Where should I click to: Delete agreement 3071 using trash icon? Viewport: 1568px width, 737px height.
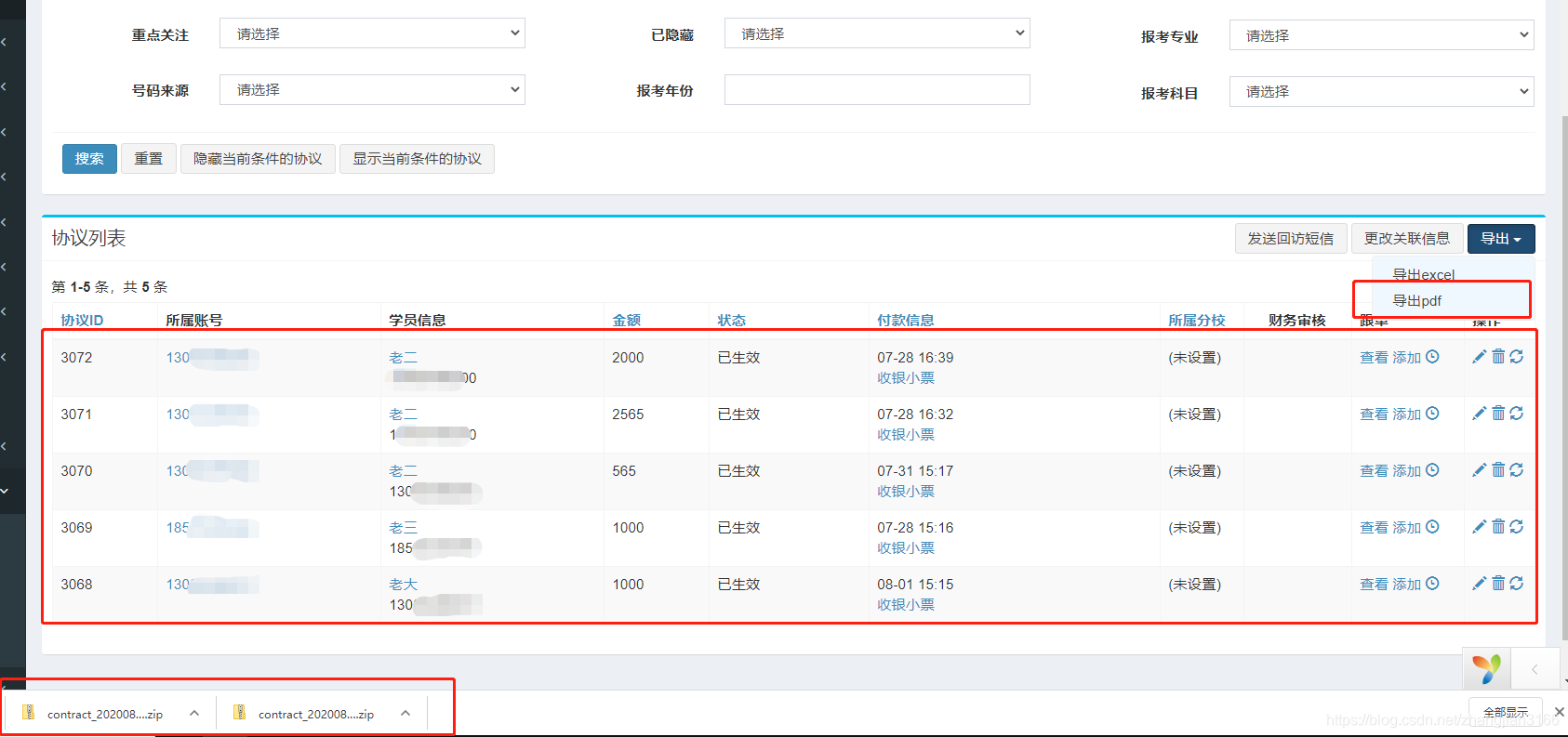coord(1498,414)
